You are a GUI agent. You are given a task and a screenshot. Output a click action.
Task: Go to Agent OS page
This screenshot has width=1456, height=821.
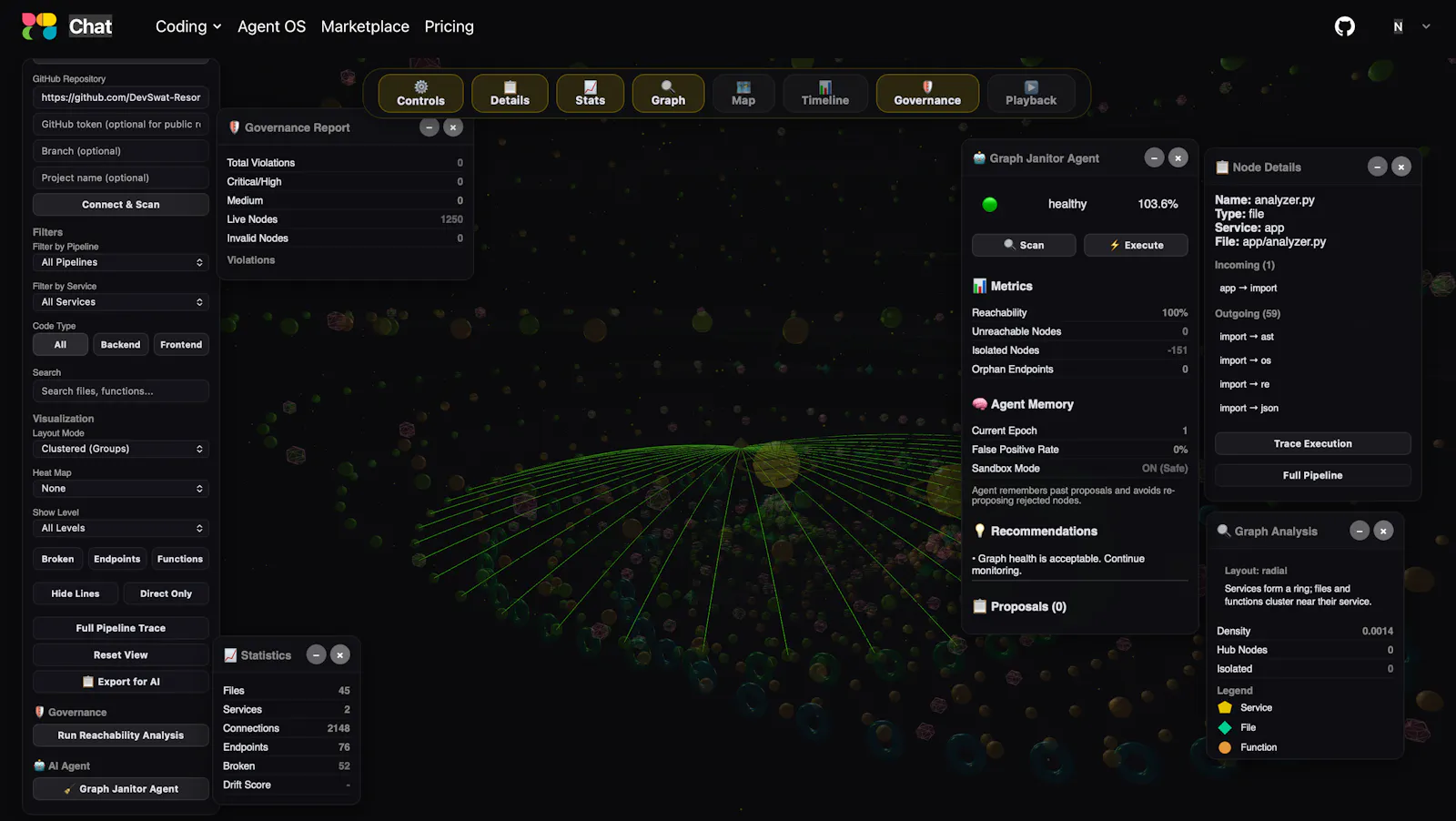coord(271,26)
